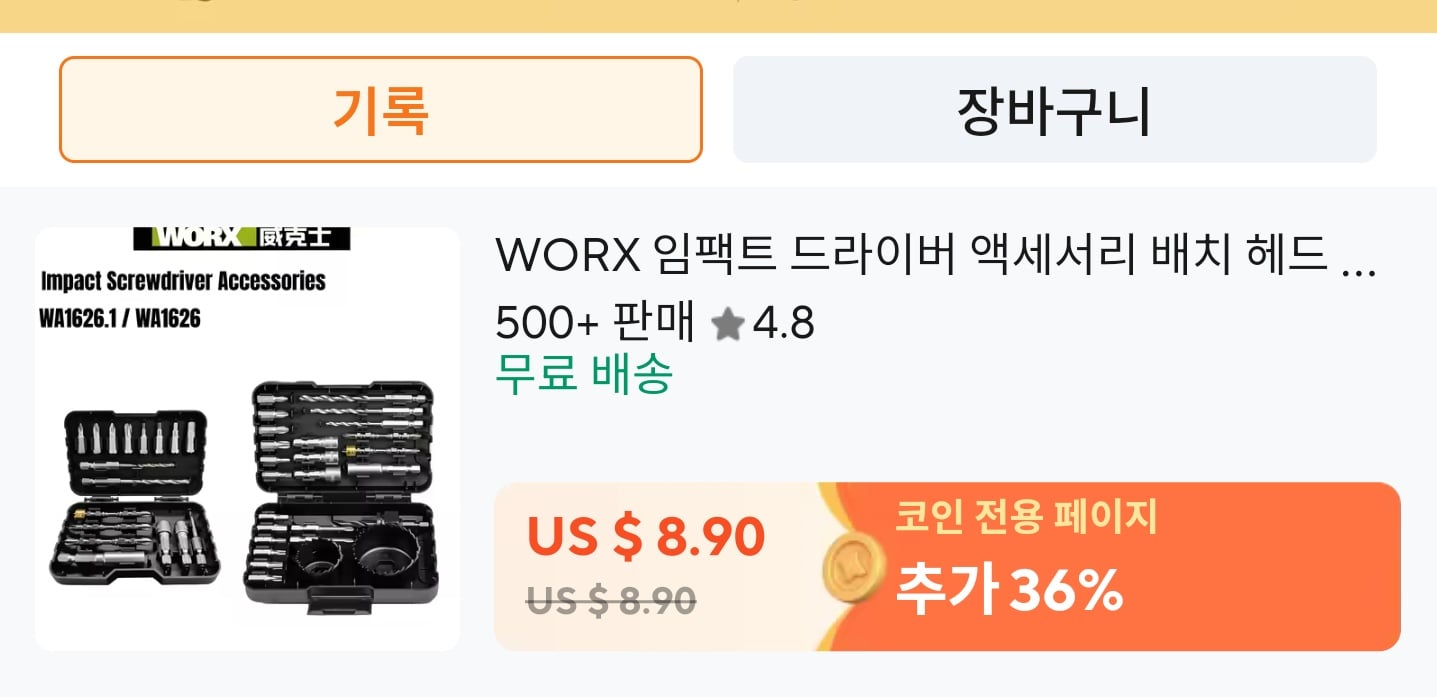The image size is (1437, 697).
Task: Click the WORX logo in product image
Action: (242, 238)
